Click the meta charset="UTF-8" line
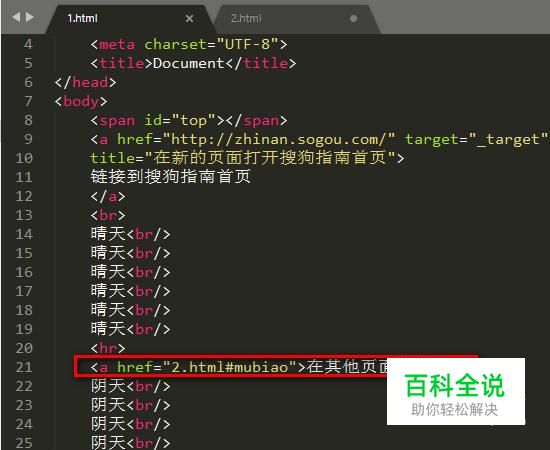Screen dimensions: 550x450 tap(189, 45)
